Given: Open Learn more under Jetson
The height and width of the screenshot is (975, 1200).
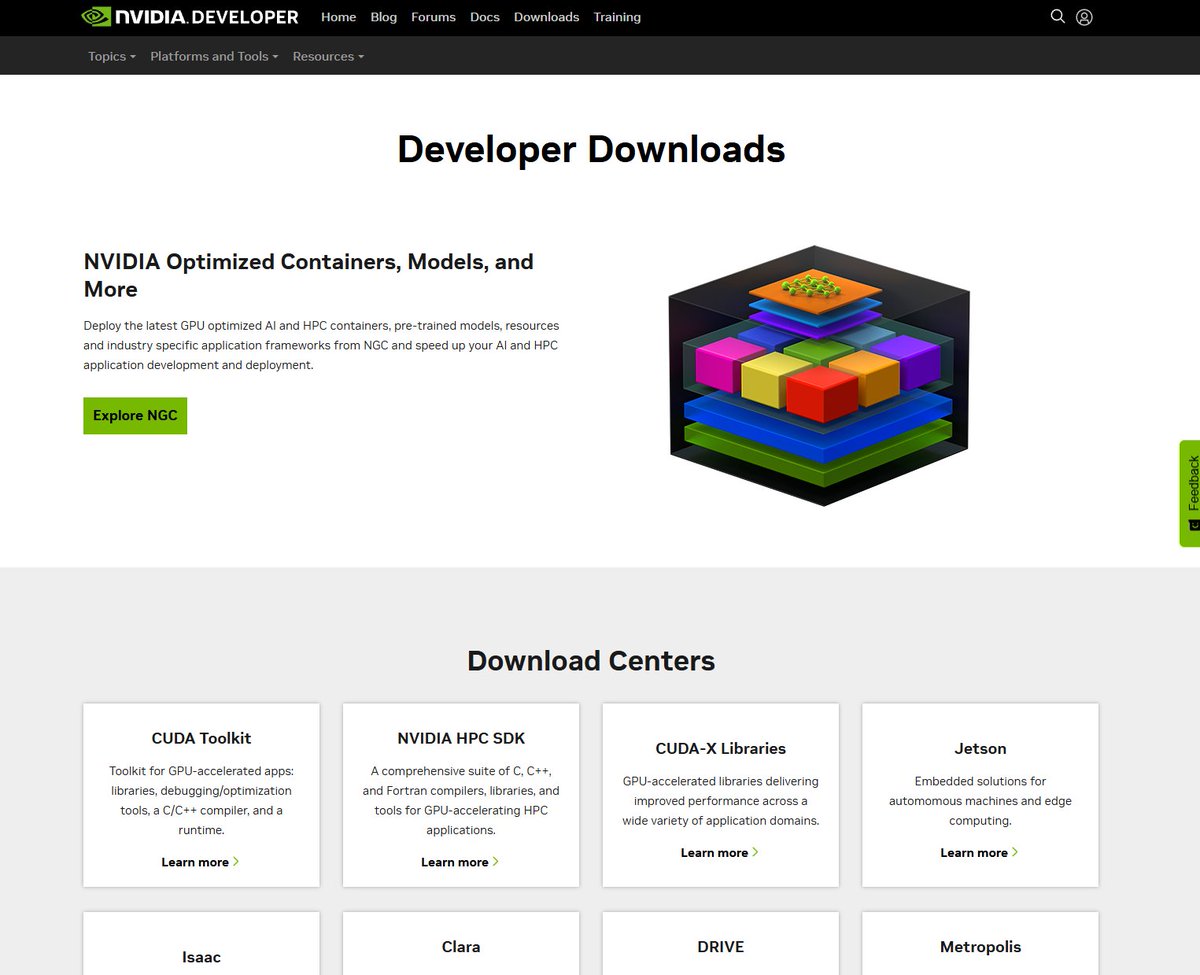Looking at the screenshot, I should (x=980, y=852).
